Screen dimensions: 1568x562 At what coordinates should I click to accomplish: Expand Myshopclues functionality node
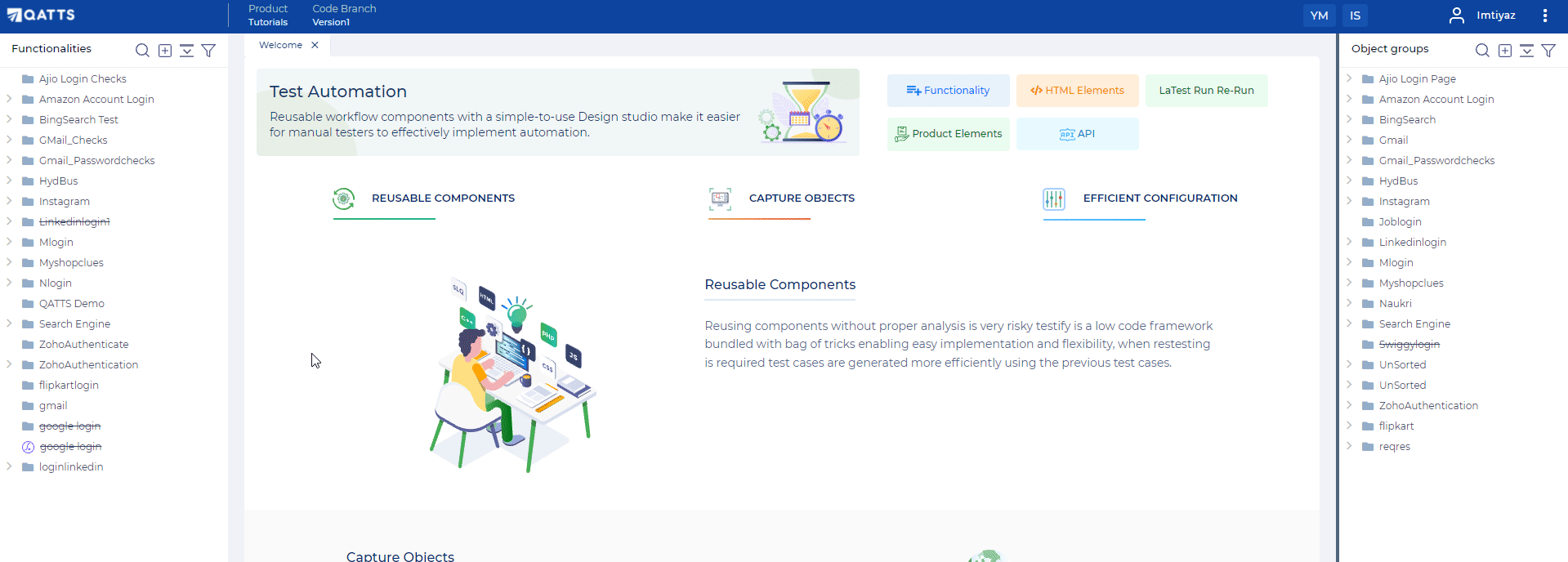tap(9, 262)
